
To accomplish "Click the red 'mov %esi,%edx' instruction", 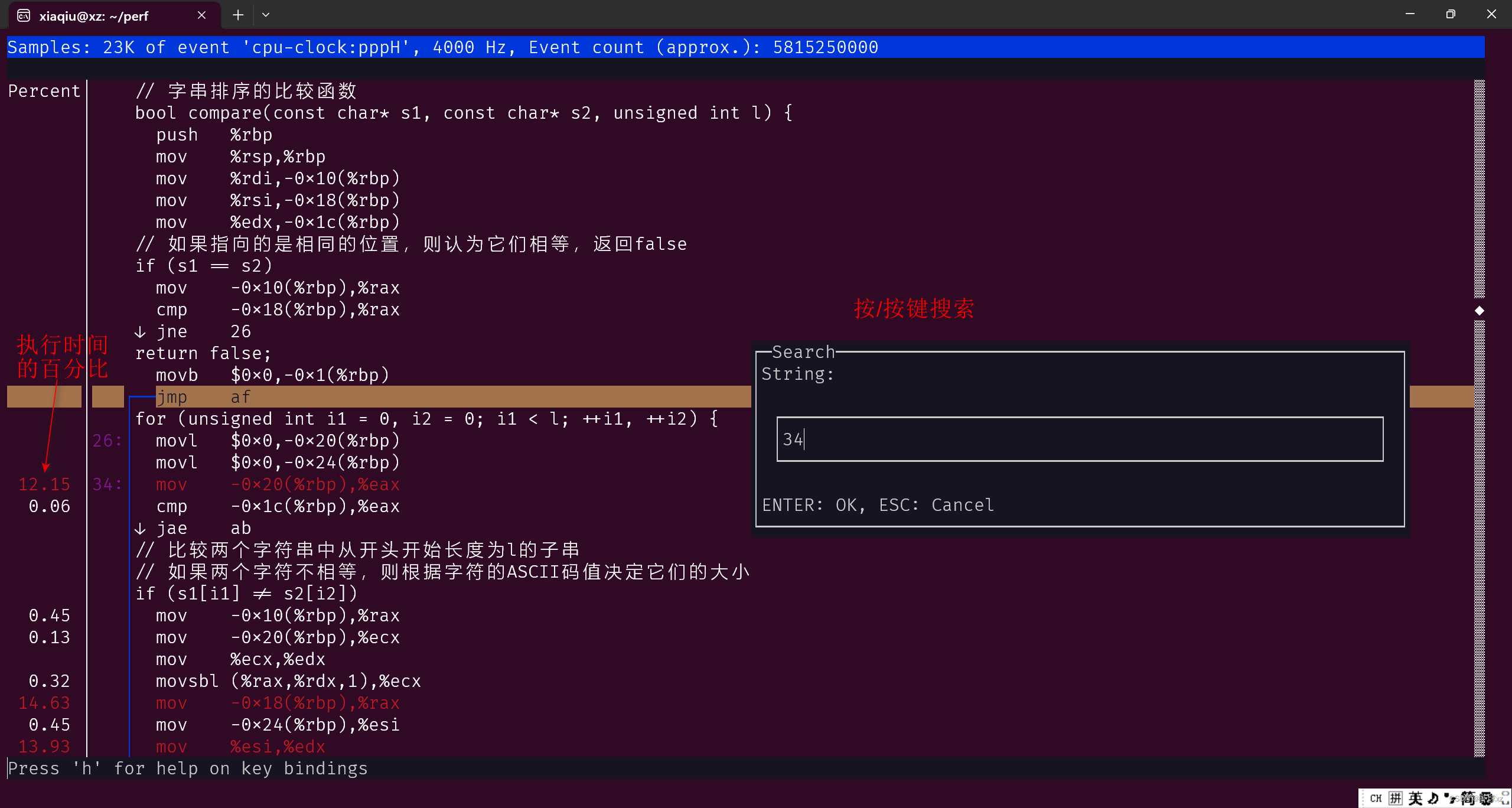I will [x=240, y=747].
